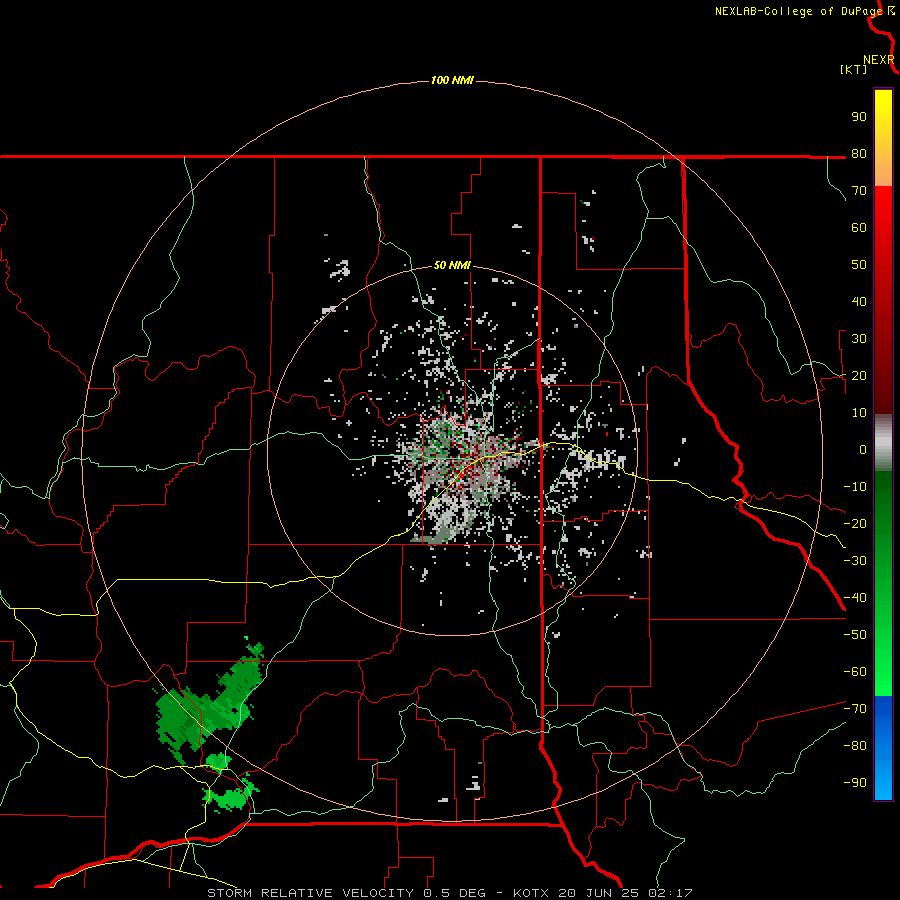Click the -10 value on velocity scale
Viewport: 900px width, 900px height.
[855, 487]
